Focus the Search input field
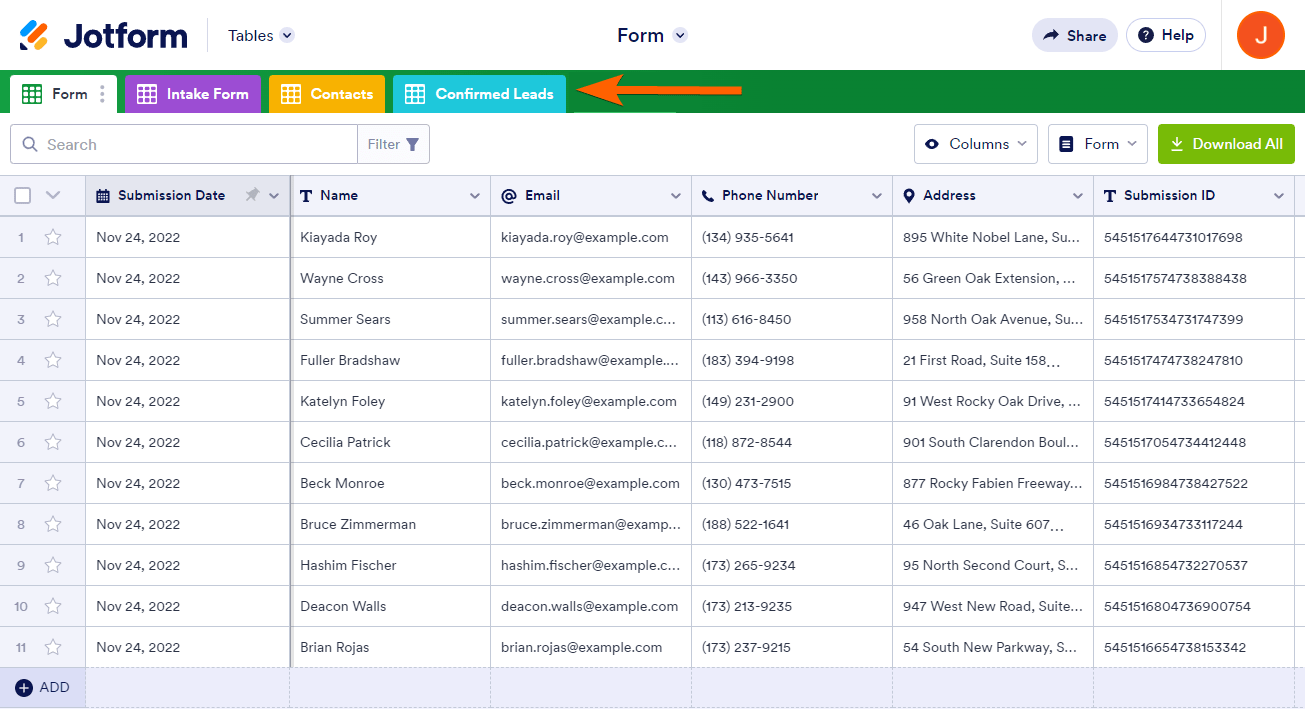This screenshot has width=1305, height=709. [x=184, y=144]
